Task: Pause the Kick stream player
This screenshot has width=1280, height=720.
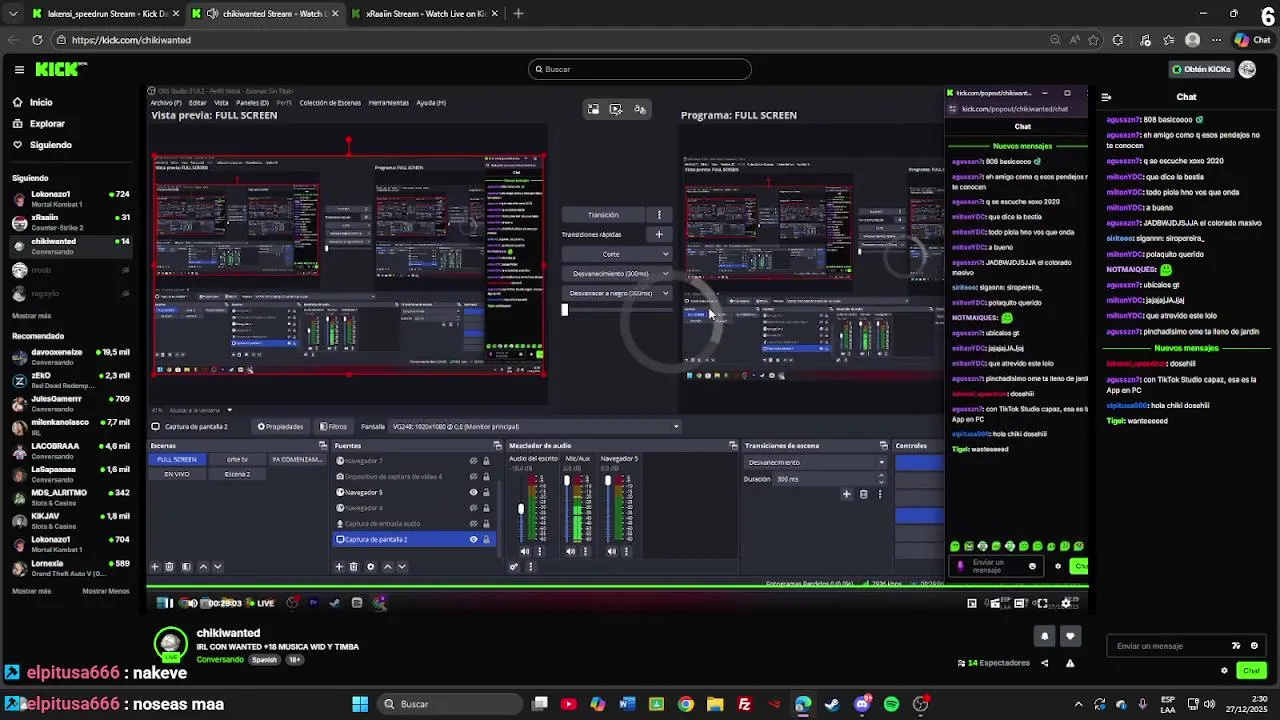Action: tap(167, 603)
